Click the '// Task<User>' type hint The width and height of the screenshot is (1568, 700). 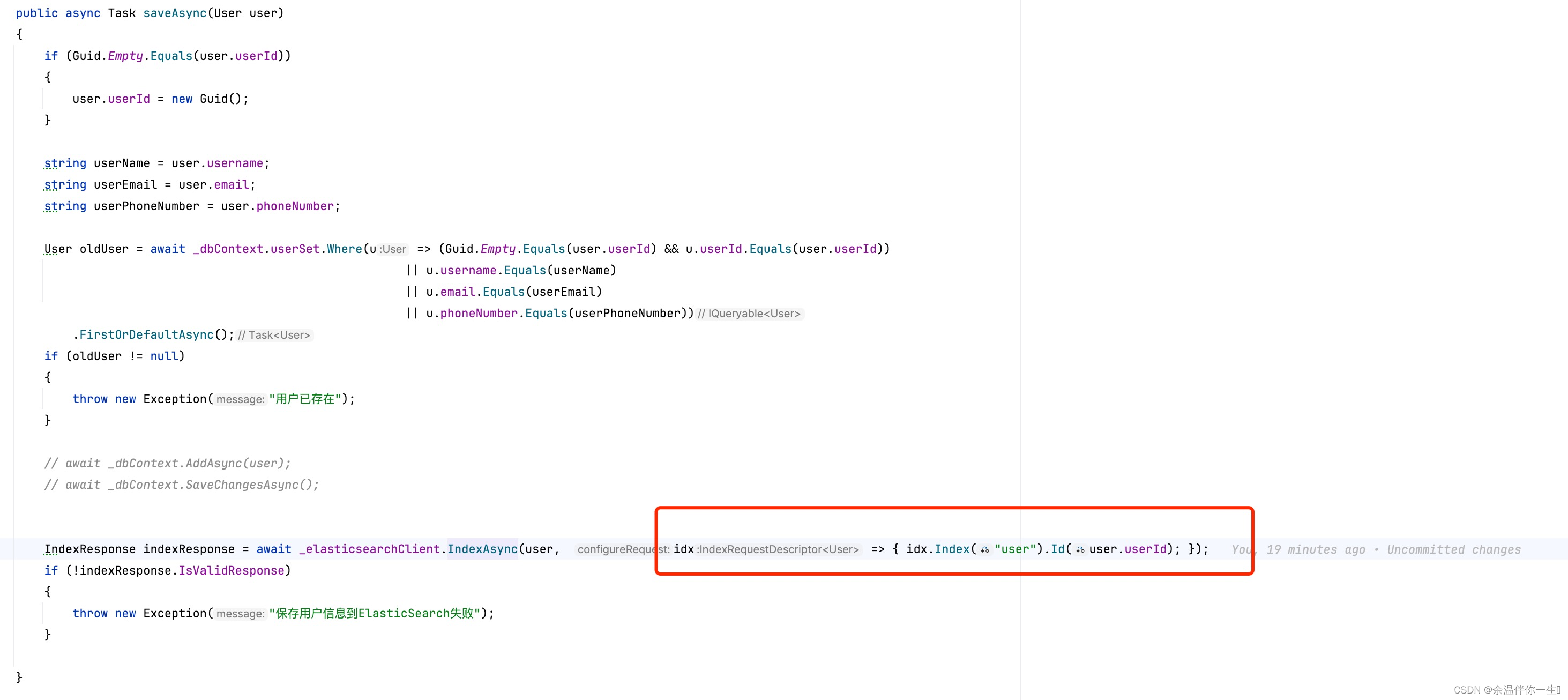pyautogui.click(x=274, y=336)
